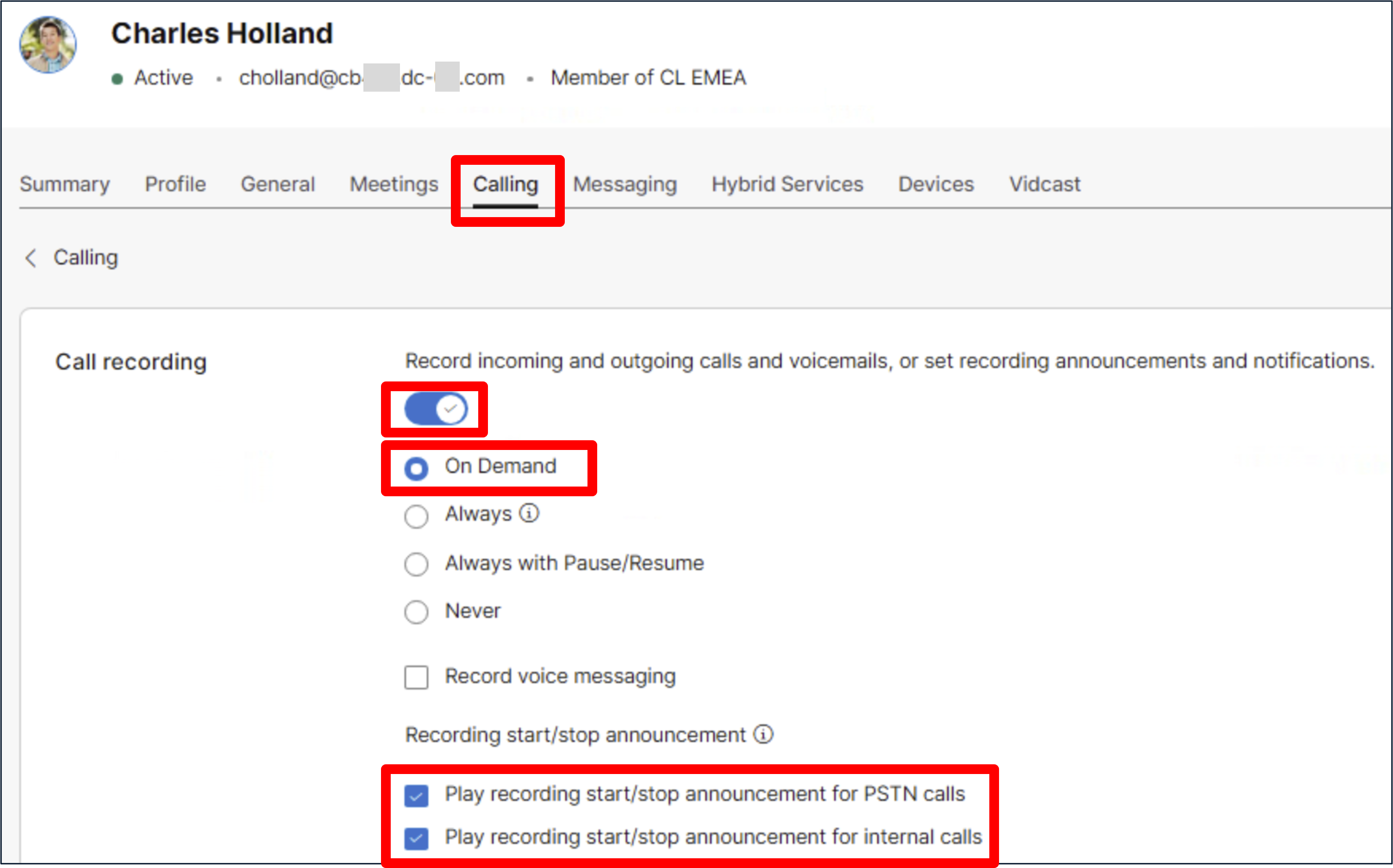The width and height of the screenshot is (1393, 868).
Task: Open the Devices tab
Action: click(x=936, y=184)
